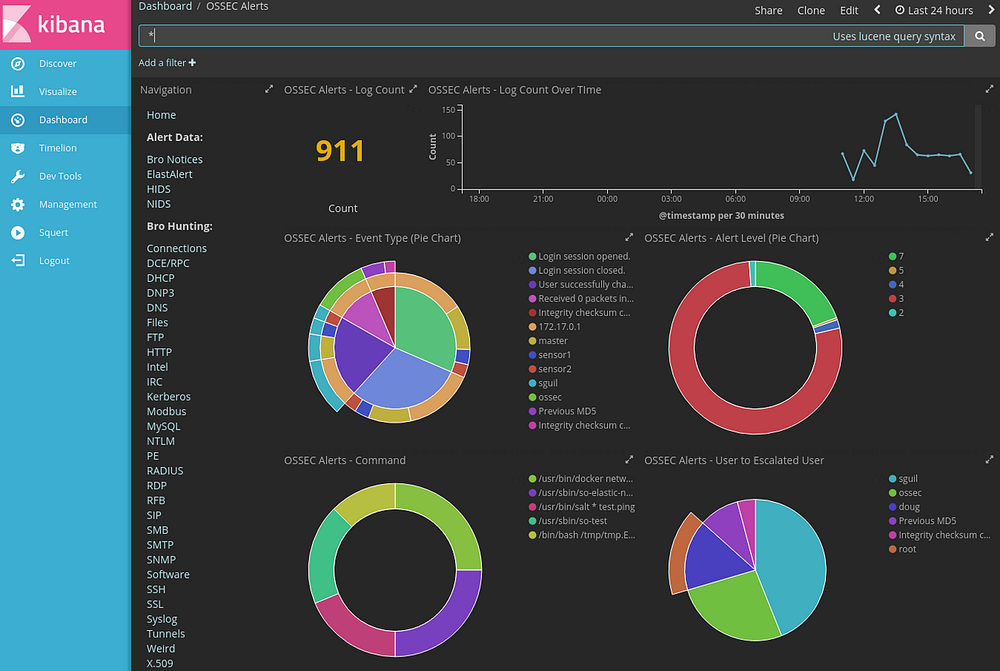Expand User to Escalated User panel

989,459
